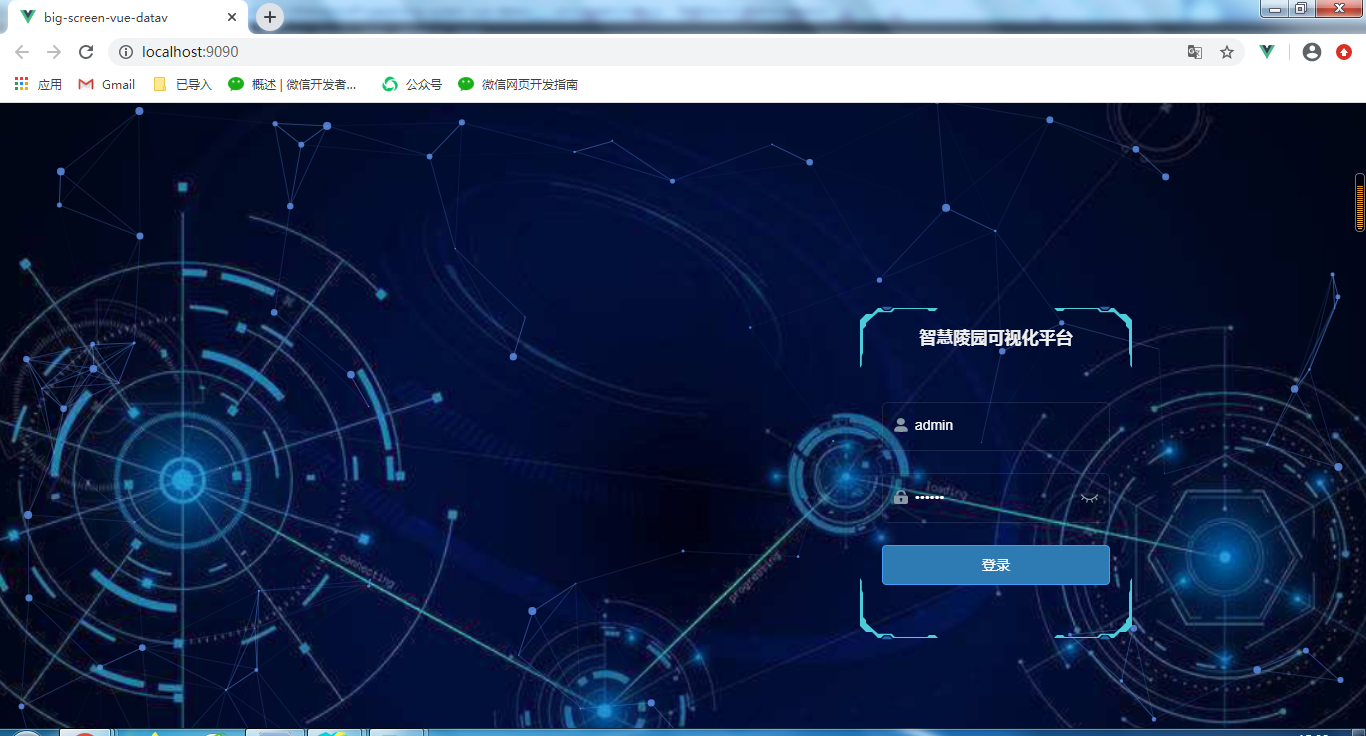
Task: Focus the password input field
Action: pos(995,497)
